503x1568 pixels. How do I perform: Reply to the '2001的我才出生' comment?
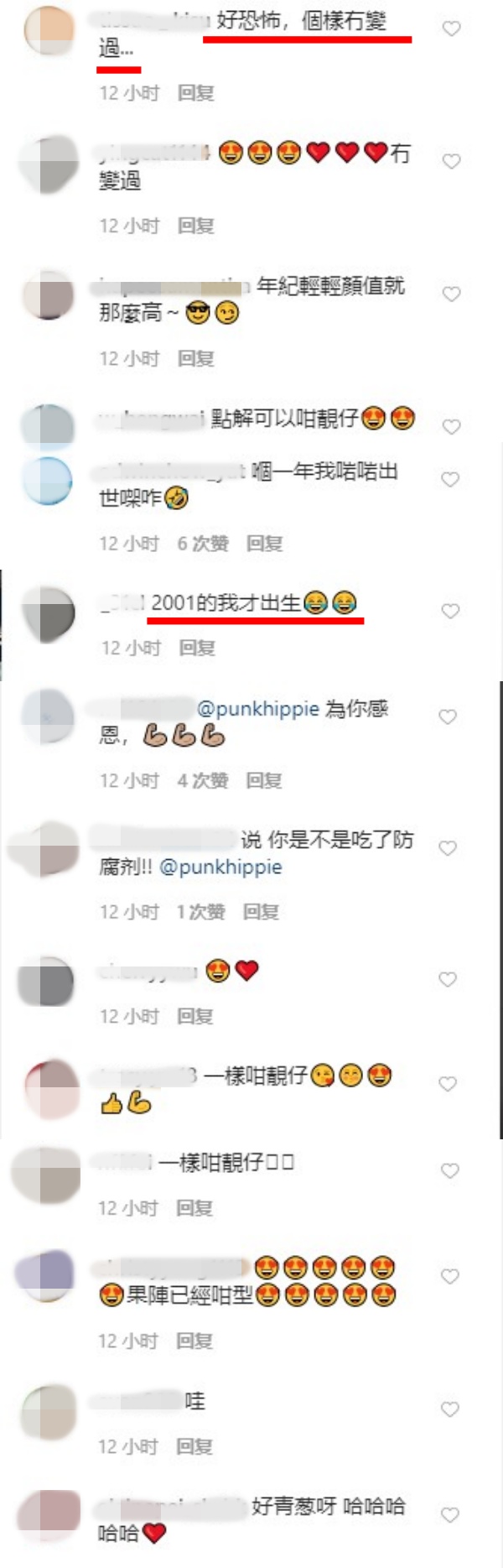(198, 648)
